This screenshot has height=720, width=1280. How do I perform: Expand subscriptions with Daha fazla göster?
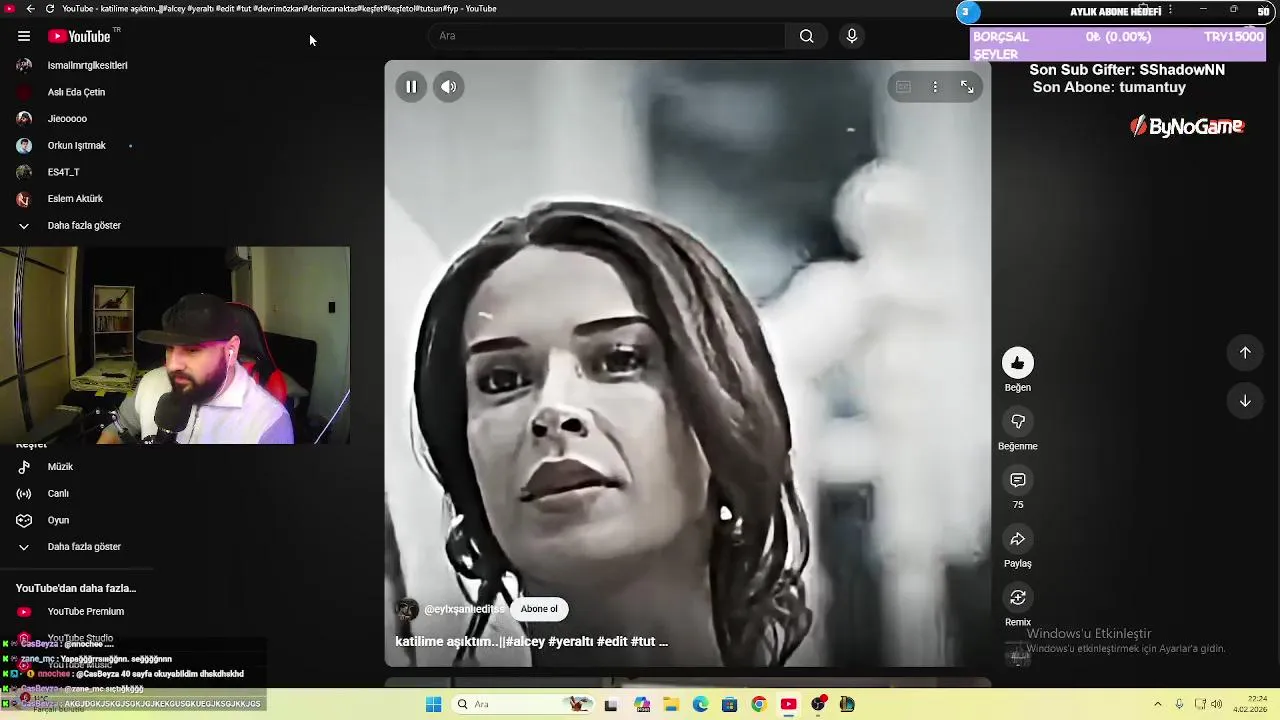tap(84, 226)
